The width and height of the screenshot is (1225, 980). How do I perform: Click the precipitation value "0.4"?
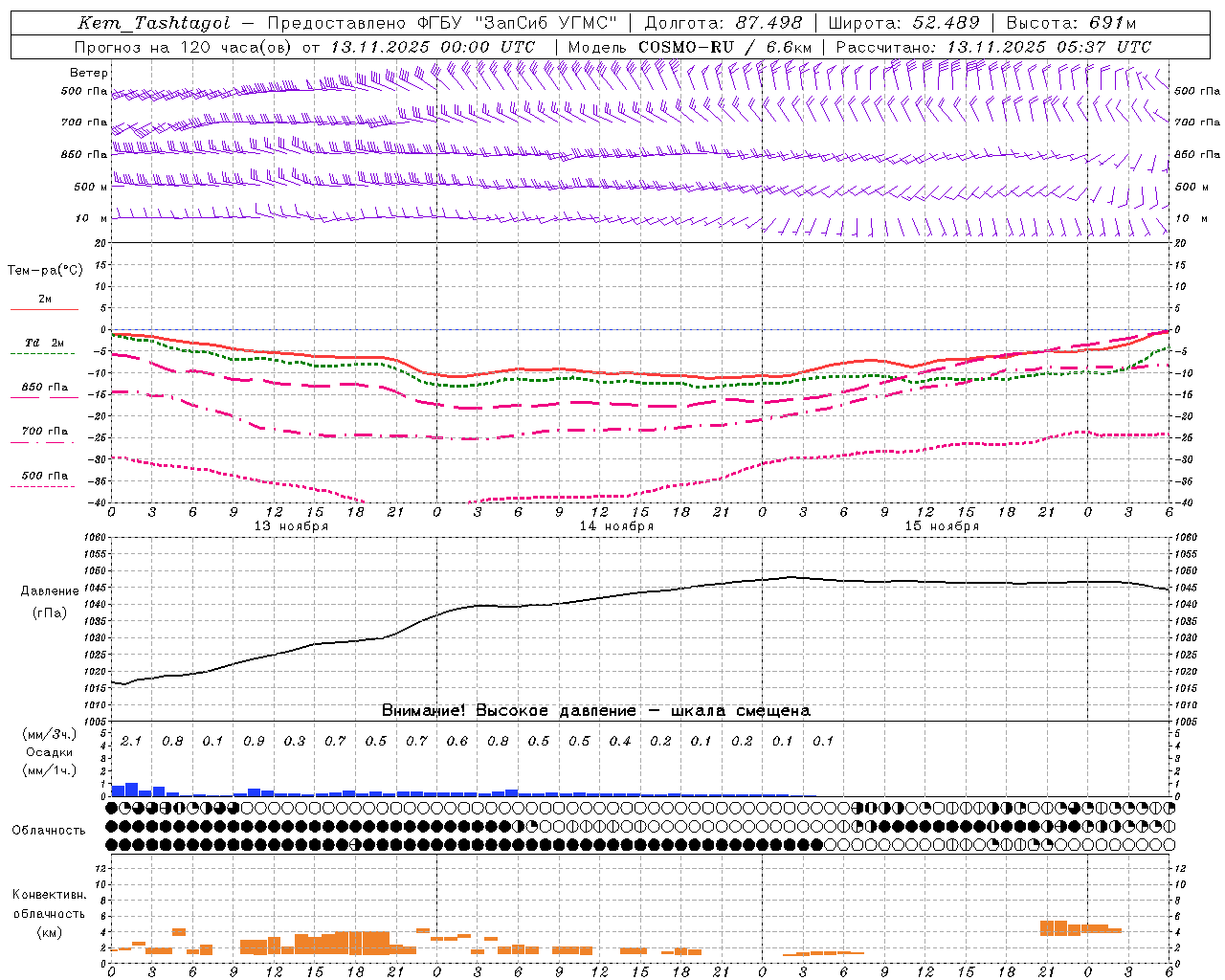click(x=619, y=741)
